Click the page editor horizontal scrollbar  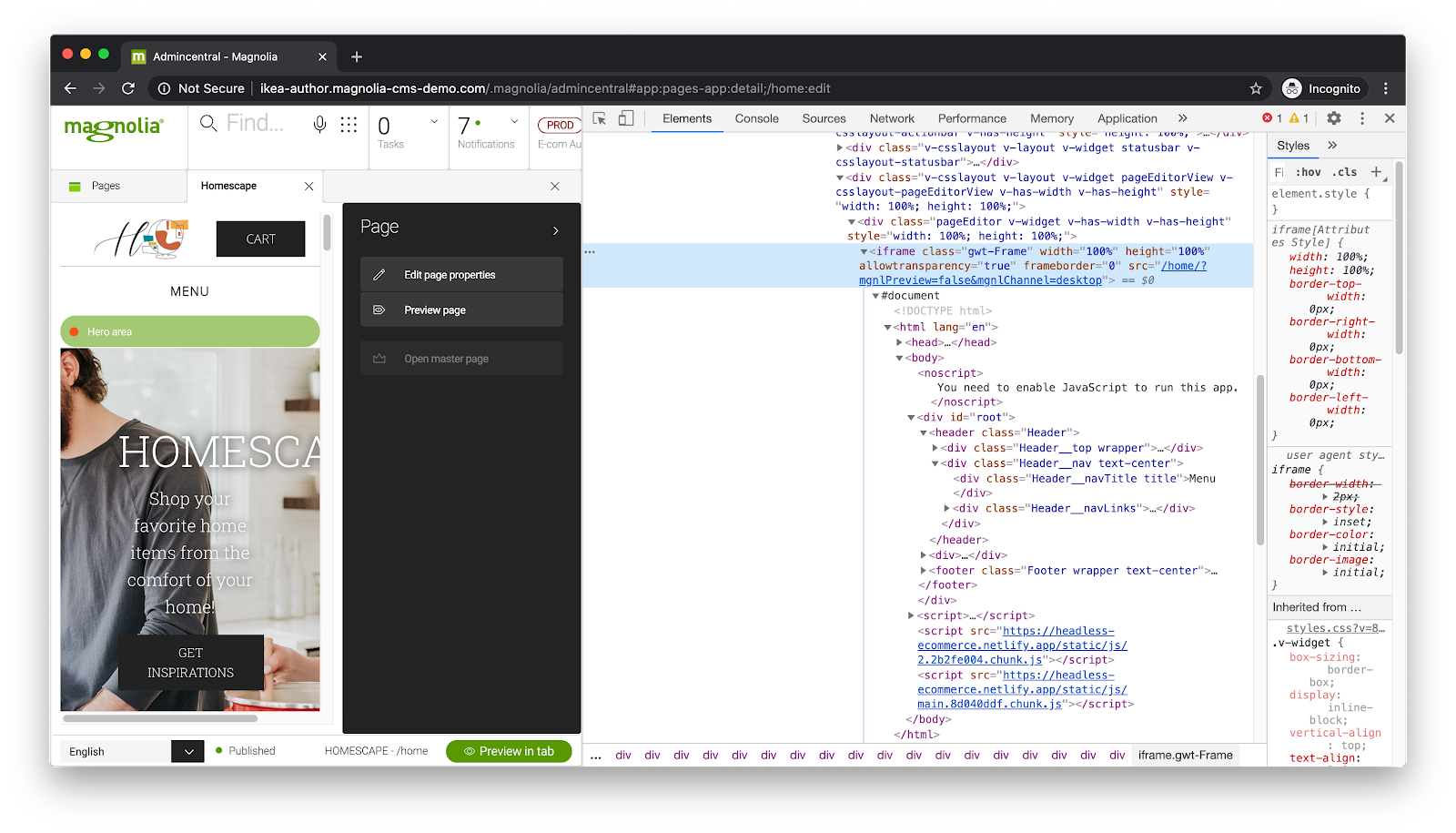tap(159, 718)
